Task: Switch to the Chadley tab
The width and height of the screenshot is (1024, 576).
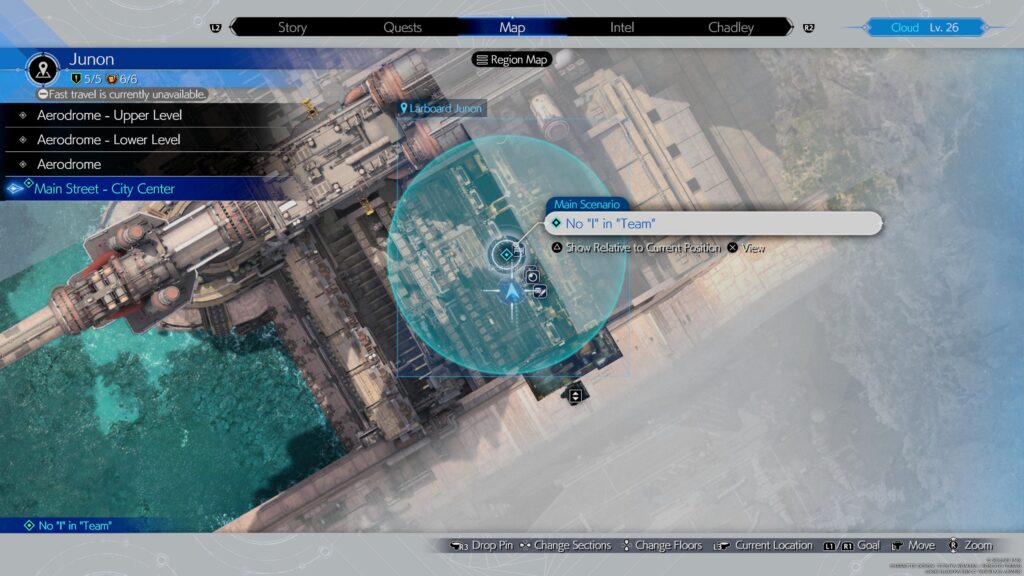Action: [x=731, y=28]
